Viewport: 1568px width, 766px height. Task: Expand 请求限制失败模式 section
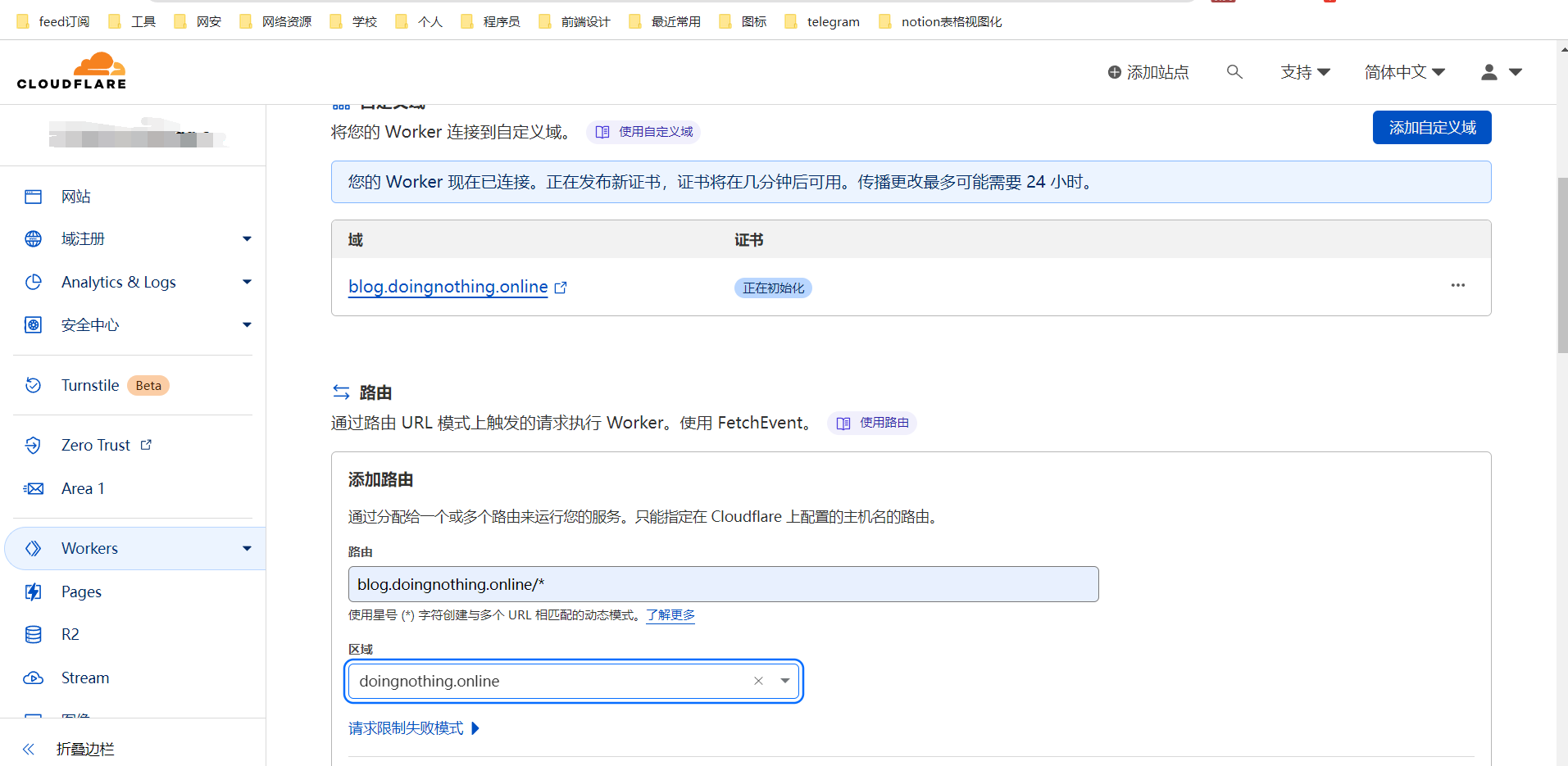[413, 728]
